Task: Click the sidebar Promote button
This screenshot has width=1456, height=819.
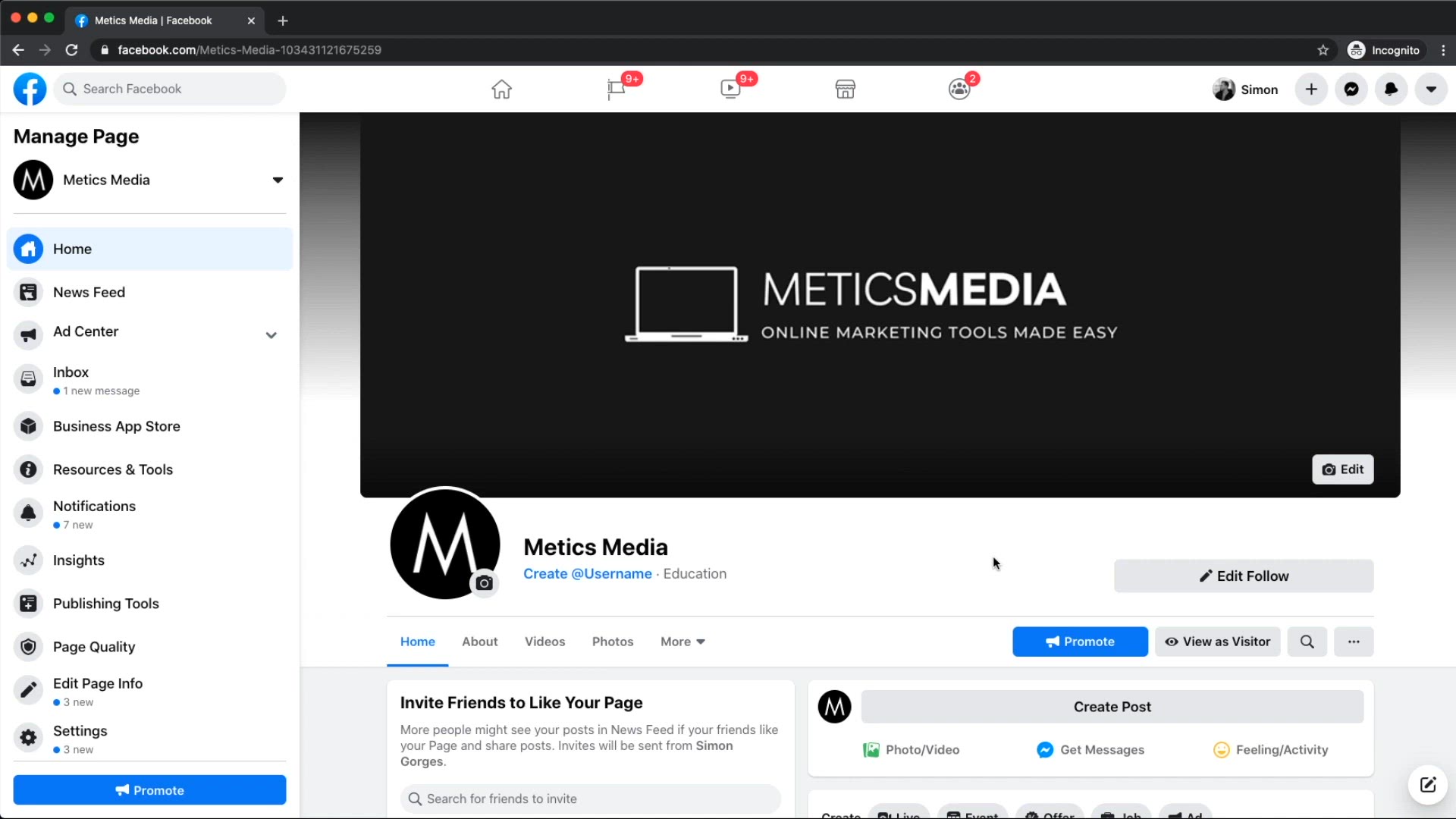Action: 149,790
